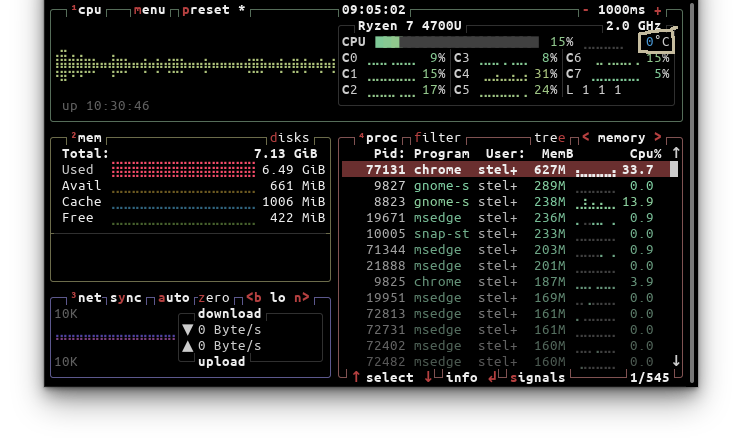Toggle net sync scaling
Viewport: 742px width, 447px height.
tap(126, 298)
